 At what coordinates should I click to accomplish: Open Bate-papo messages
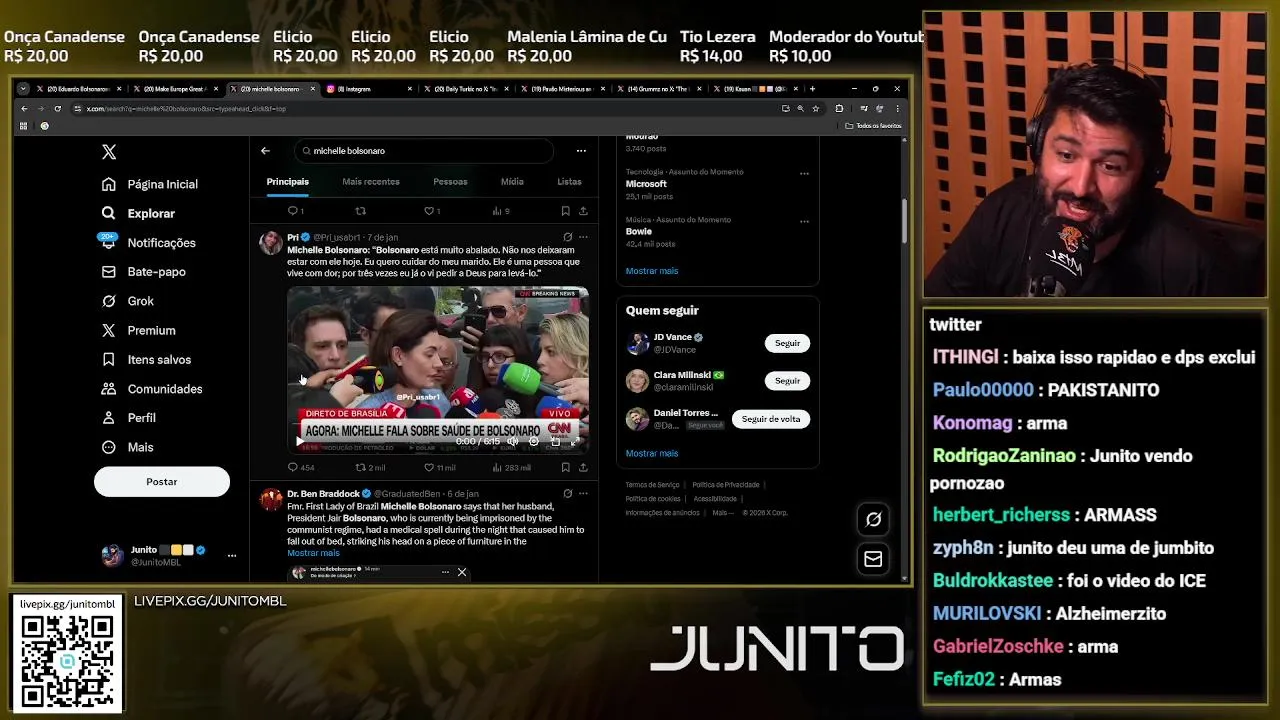(143, 271)
